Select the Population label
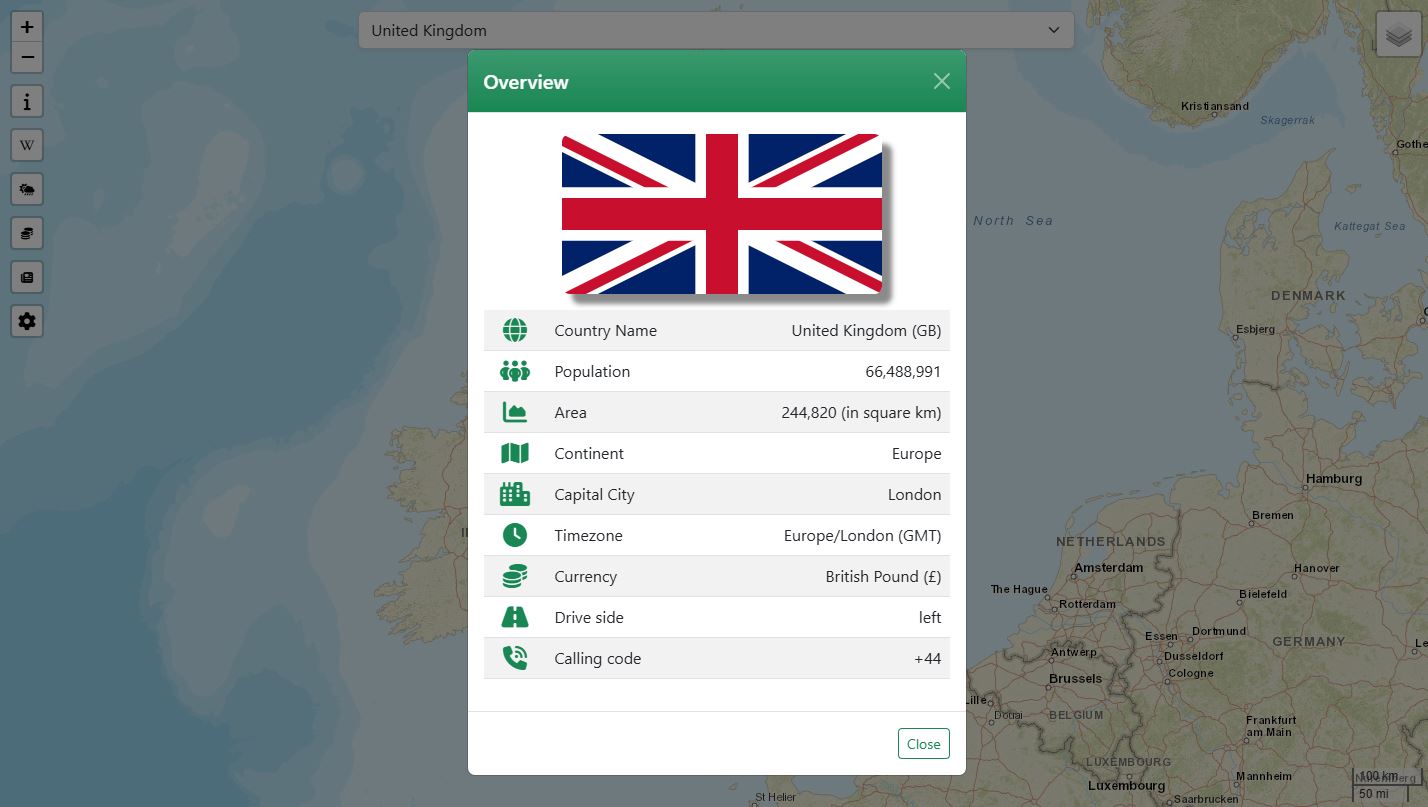Image resolution: width=1428 pixels, height=807 pixels. pos(592,371)
